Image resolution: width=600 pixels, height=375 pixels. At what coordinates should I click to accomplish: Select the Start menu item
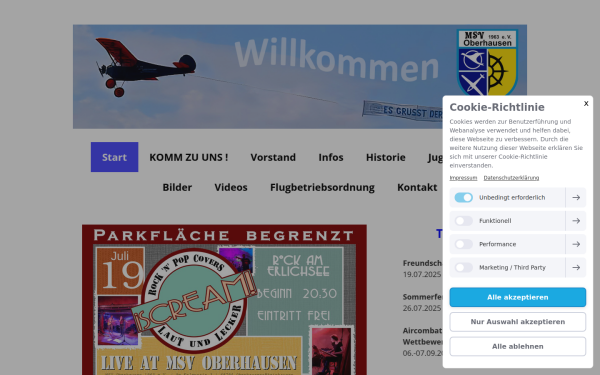point(114,157)
